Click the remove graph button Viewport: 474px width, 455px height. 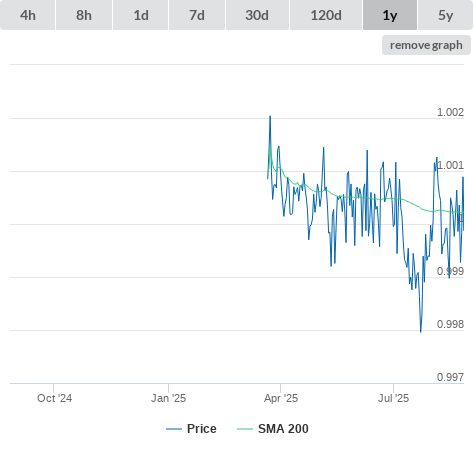426,45
